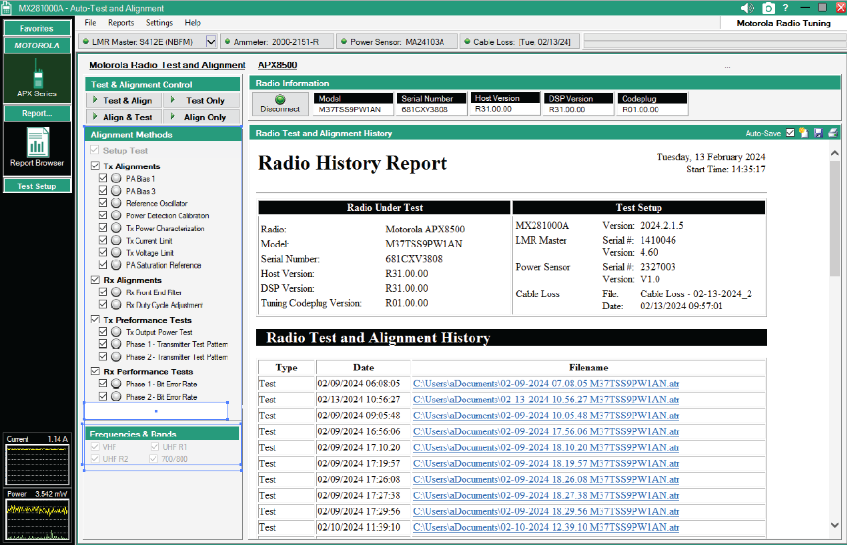The image size is (847, 545).
Task: Click the Ammeter status indicator
Action: pyautogui.click(x=227, y=41)
